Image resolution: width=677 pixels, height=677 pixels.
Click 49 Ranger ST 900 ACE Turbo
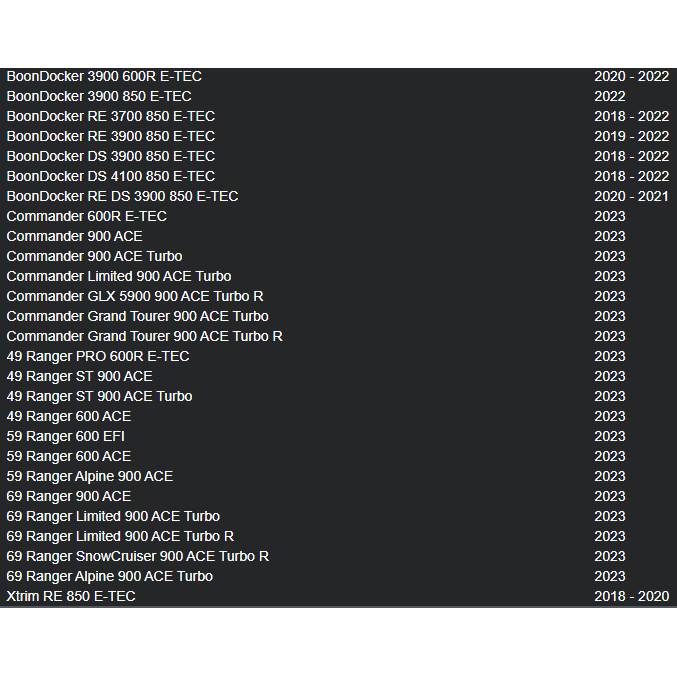click(99, 396)
